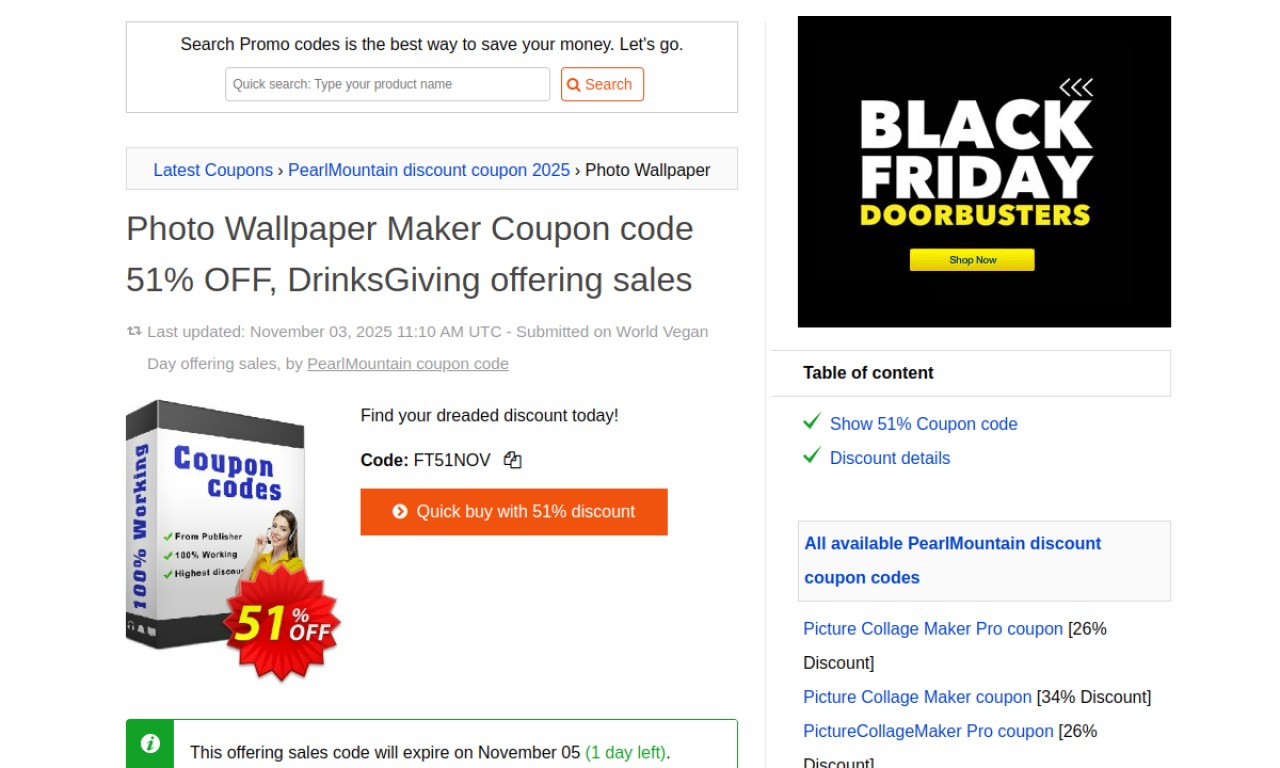Viewport: 1280px width, 768px height.
Task: Click the retweet icon beside Last updated
Action: 134,331
